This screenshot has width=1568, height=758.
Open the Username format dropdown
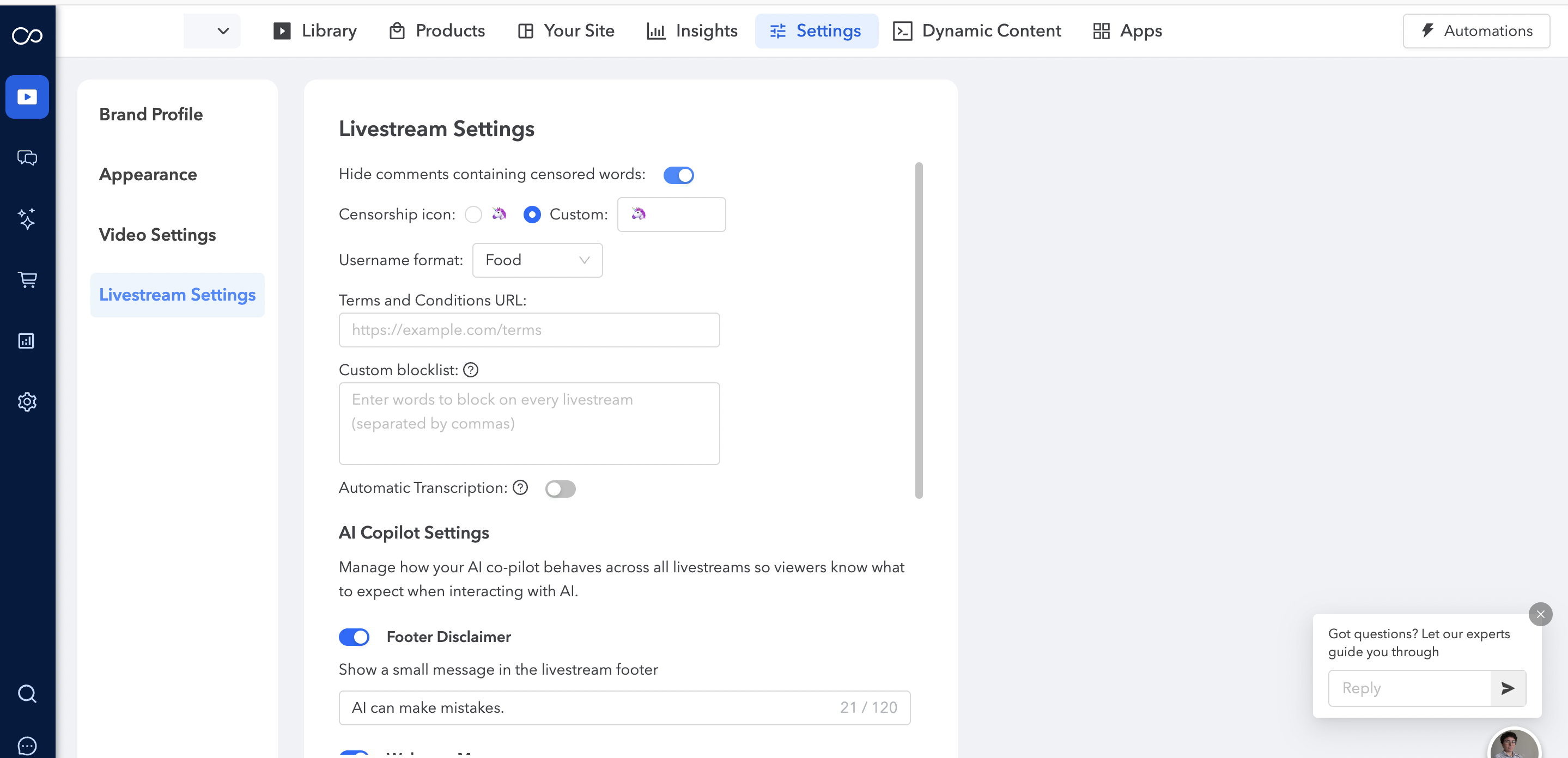tap(537, 260)
